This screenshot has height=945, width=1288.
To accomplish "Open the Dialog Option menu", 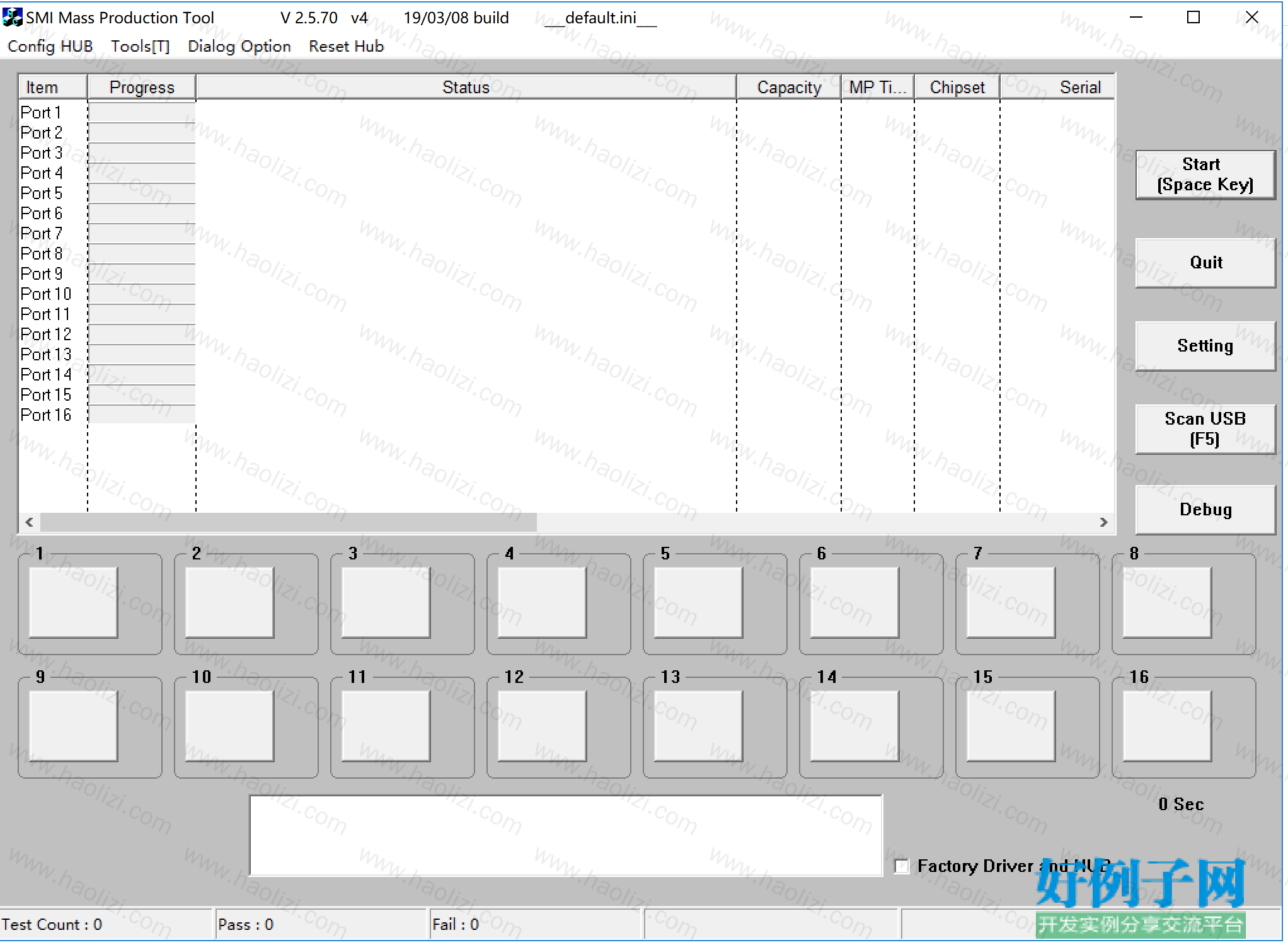I will (239, 46).
